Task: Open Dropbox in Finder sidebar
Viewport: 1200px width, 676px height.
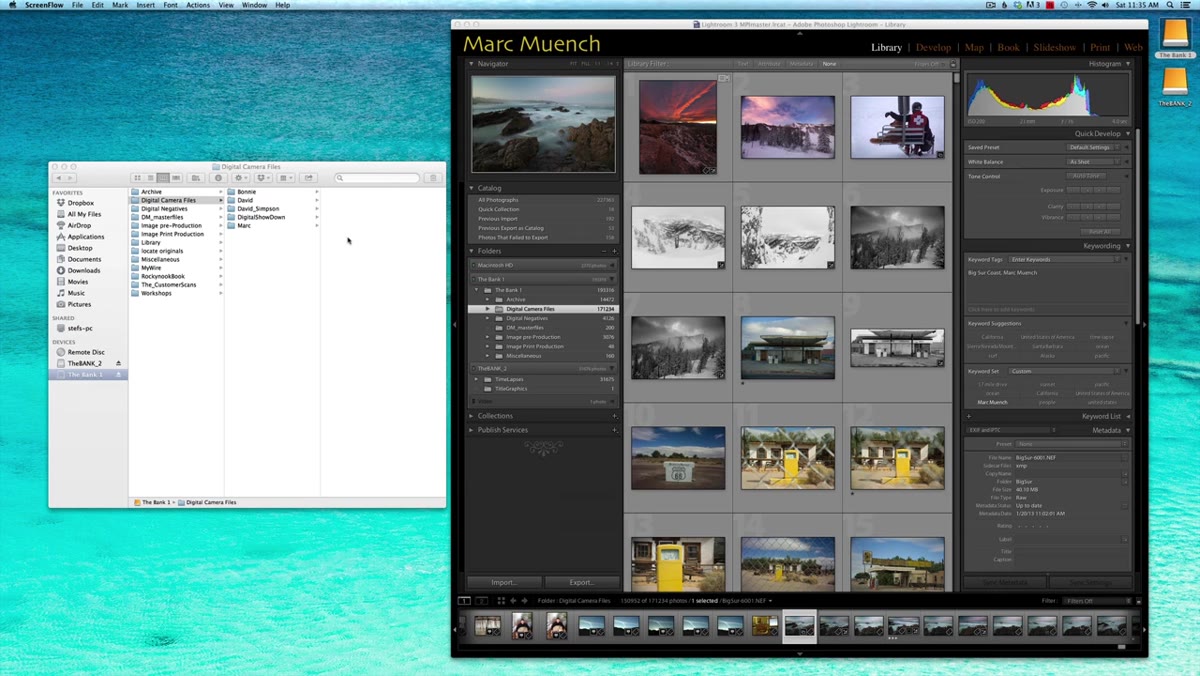Action: click(80, 203)
